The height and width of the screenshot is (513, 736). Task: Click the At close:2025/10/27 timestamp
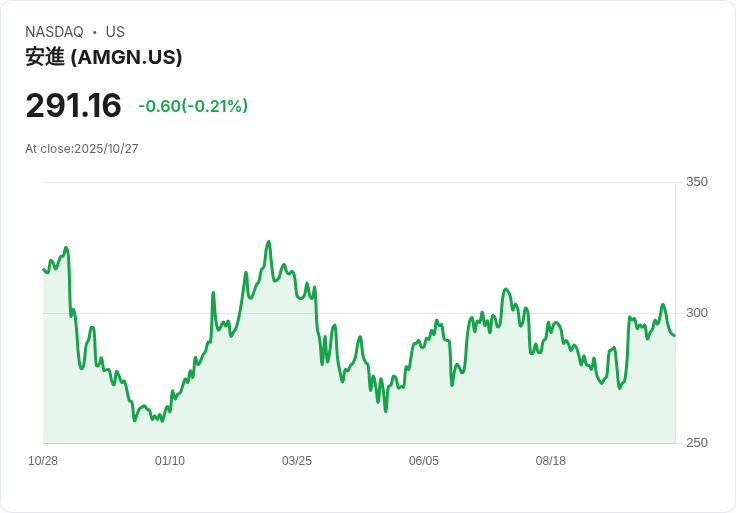point(82,148)
